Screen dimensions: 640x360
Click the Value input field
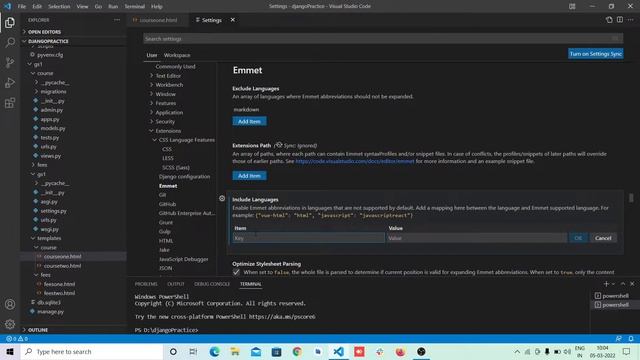pos(477,238)
